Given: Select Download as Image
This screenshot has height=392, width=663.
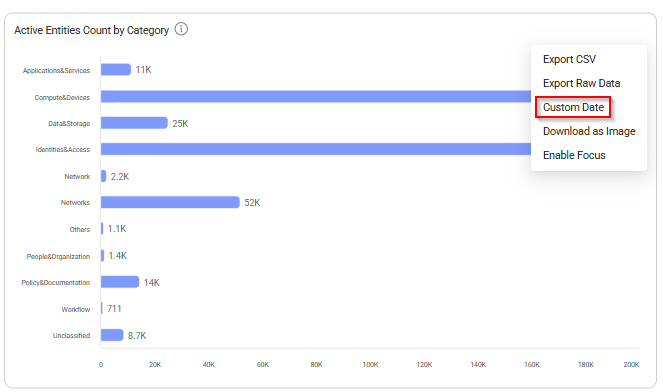Looking at the screenshot, I should click(x=589, y=132).
